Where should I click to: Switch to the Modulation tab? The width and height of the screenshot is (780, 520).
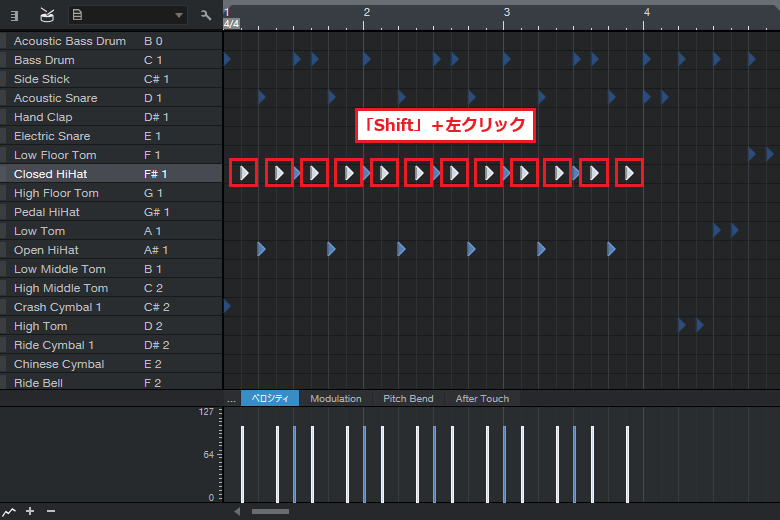point(335,398)
